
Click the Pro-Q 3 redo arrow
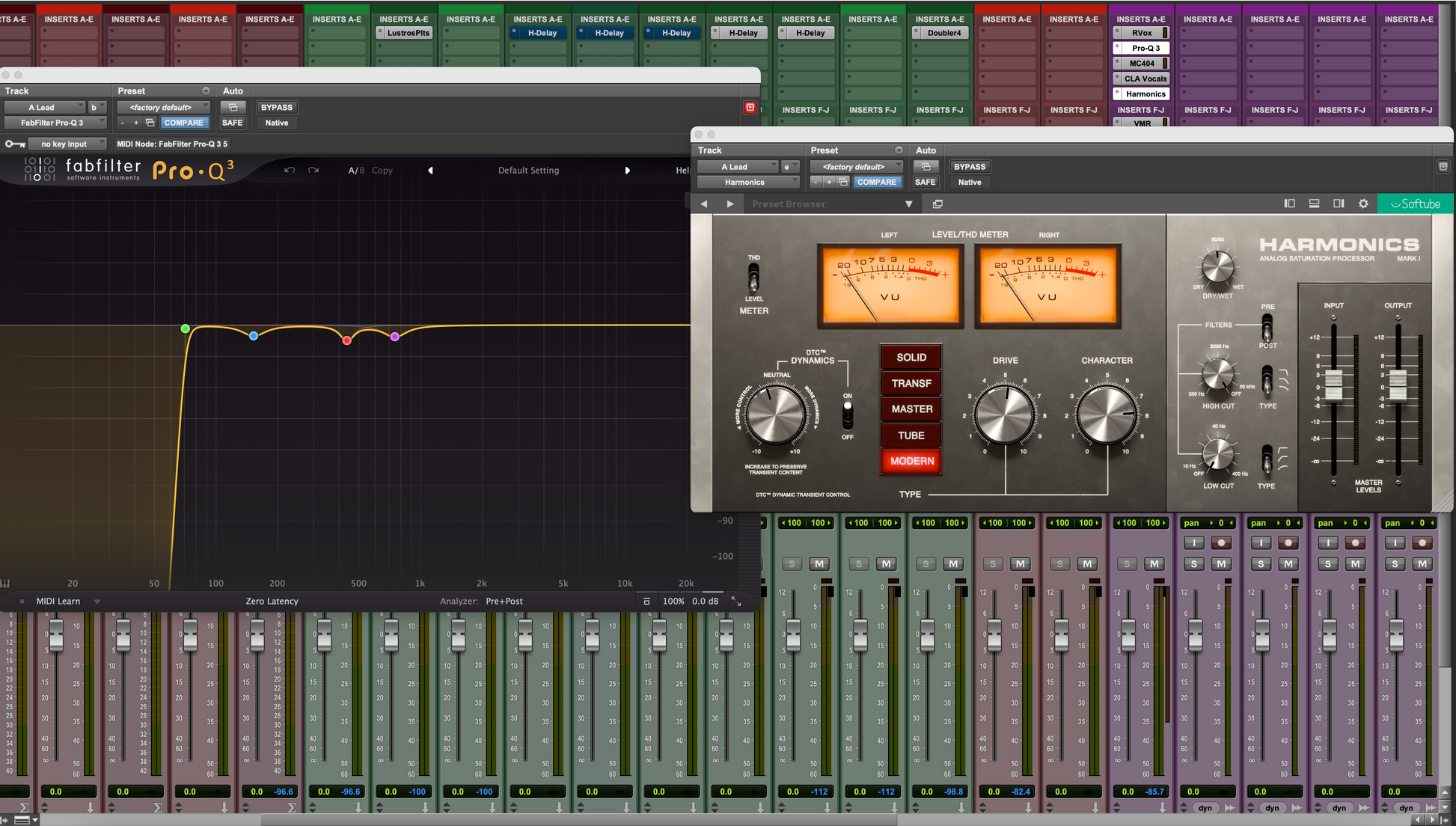[x=313, y=171]
